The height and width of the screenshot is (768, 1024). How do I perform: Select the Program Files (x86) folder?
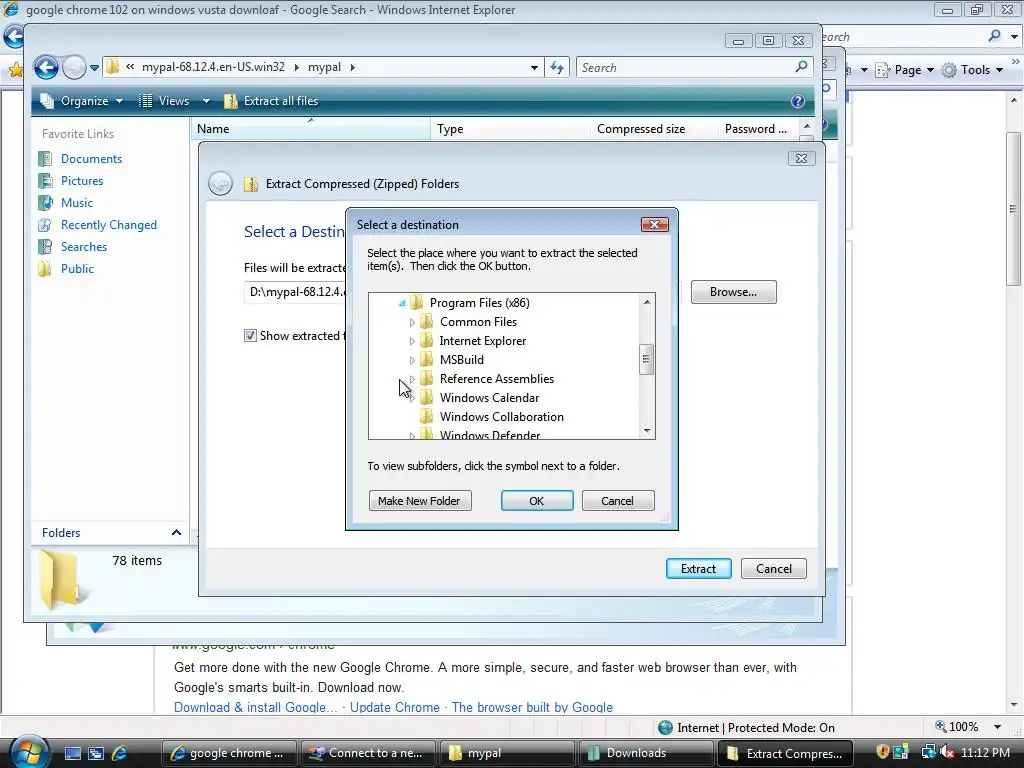tap(479, 303)
